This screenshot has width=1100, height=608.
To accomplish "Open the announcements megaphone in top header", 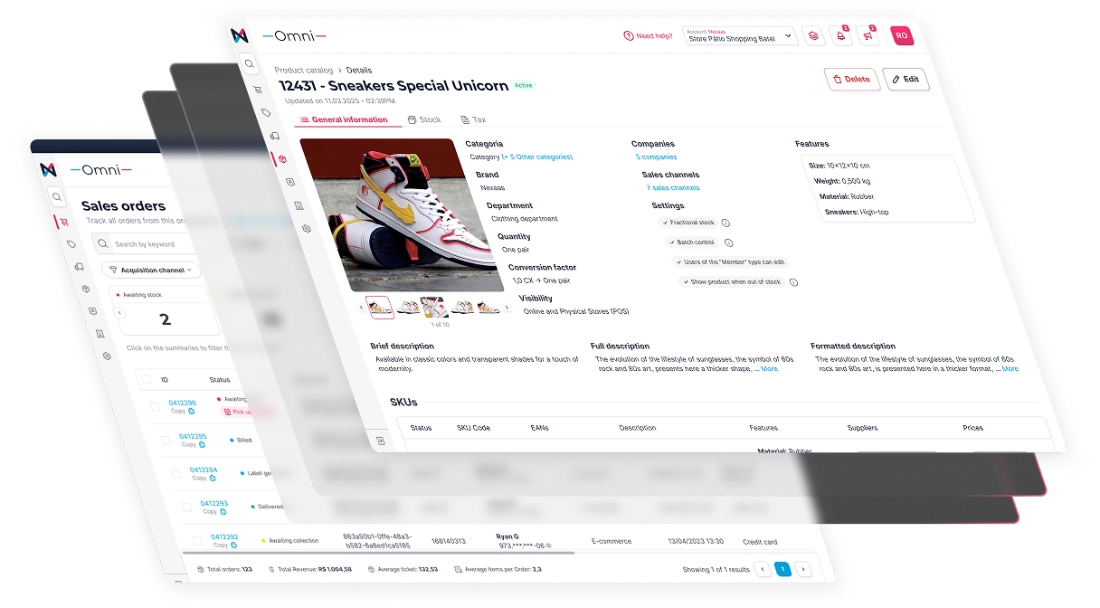I will (x=868, y=36).
